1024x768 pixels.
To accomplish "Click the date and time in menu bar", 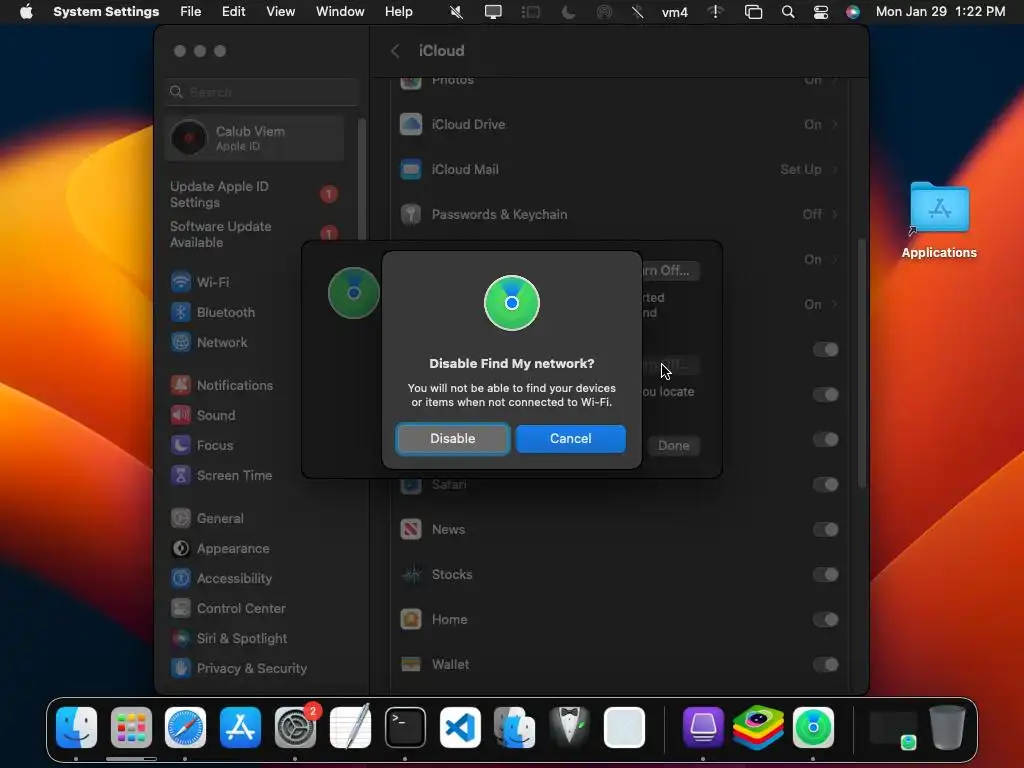I will click(940, 12).
